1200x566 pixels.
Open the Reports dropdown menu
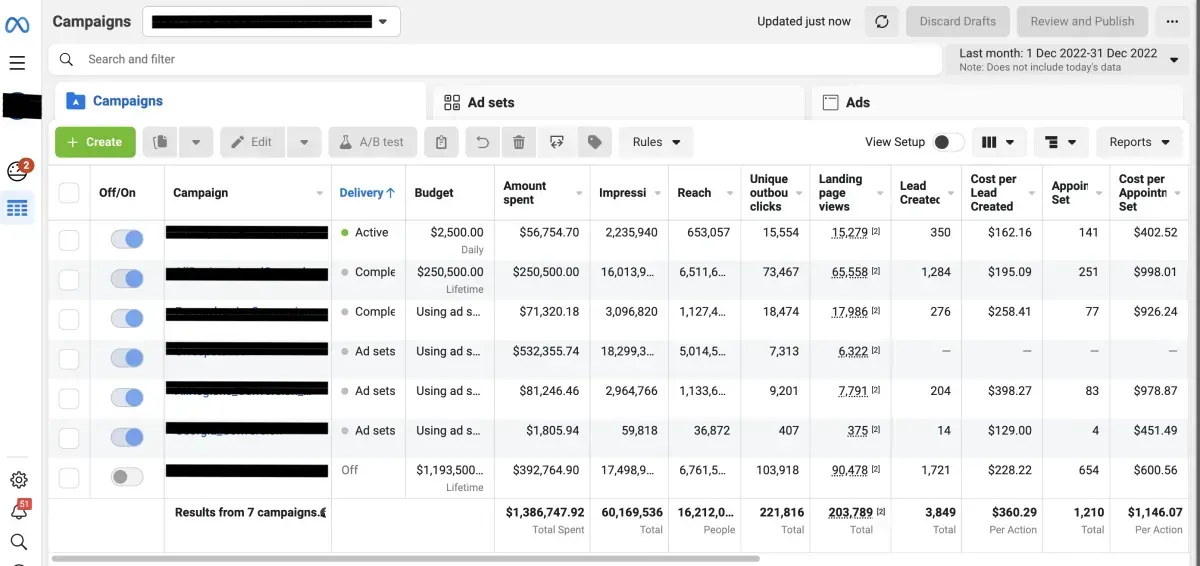tap(1140, 142)
